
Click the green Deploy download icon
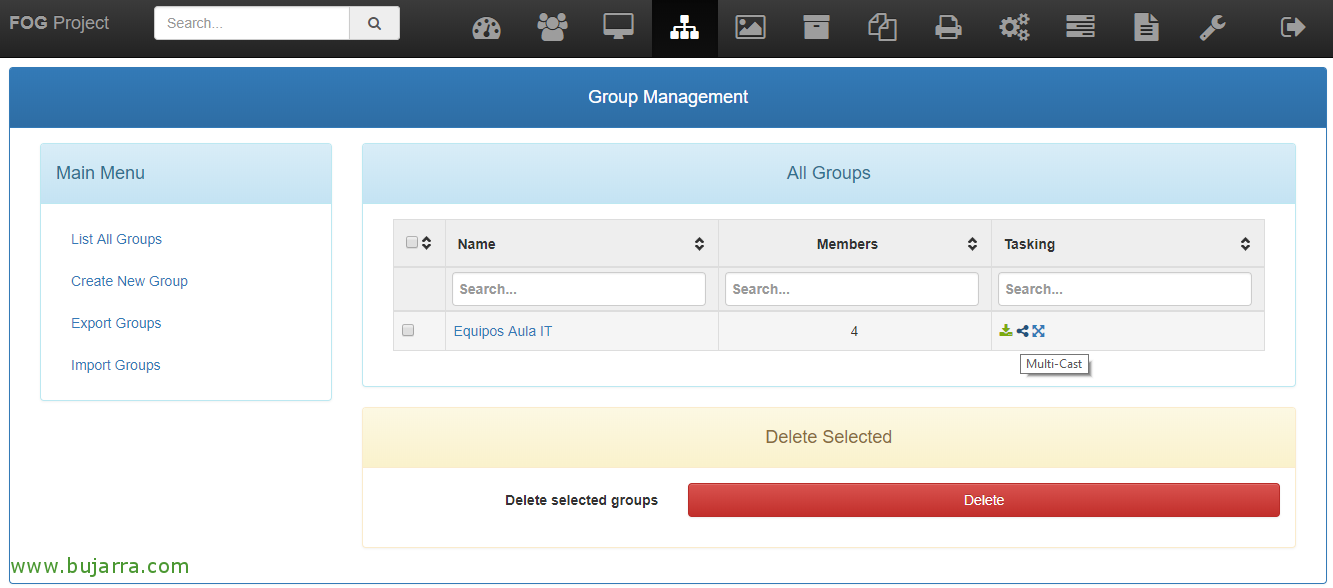pyautogui.click(x=1005, y=331)
